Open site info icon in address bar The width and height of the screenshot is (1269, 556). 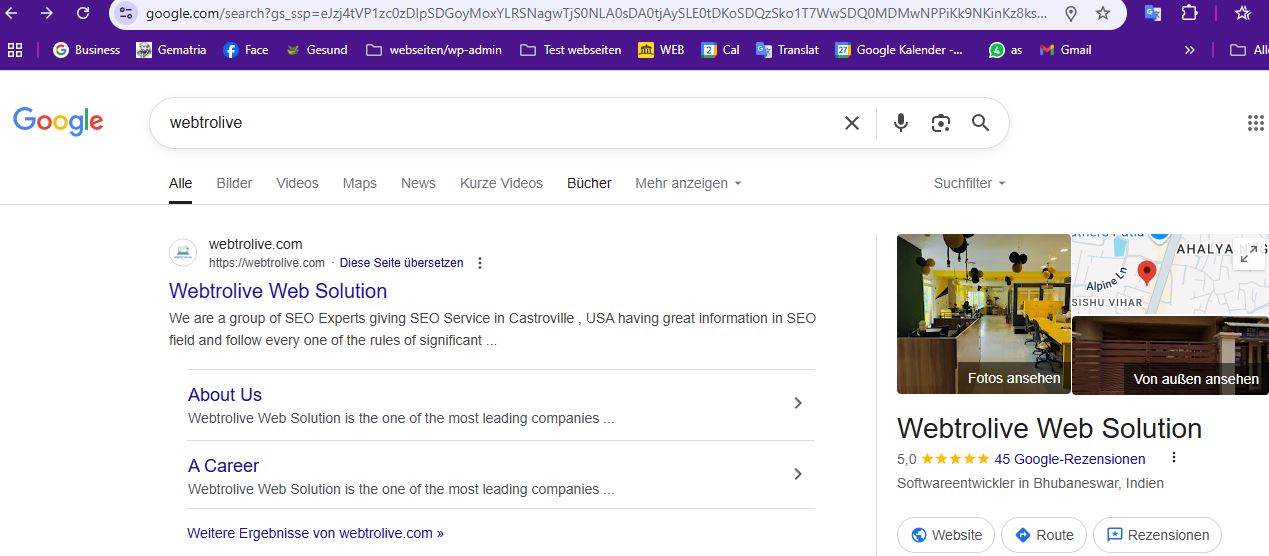(126, 13)
